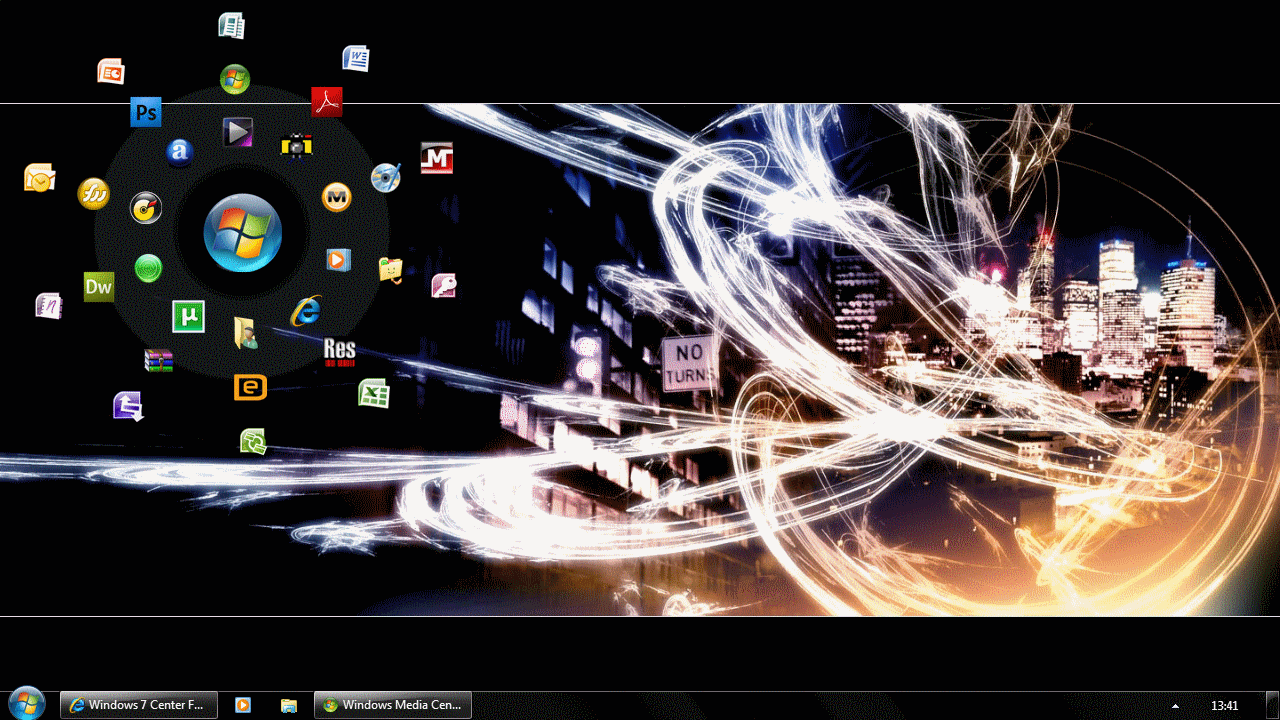This screenshot has height=720, width=1280.
Task: Open Windows Media Player from the taskbar
Action: (242, 704)
